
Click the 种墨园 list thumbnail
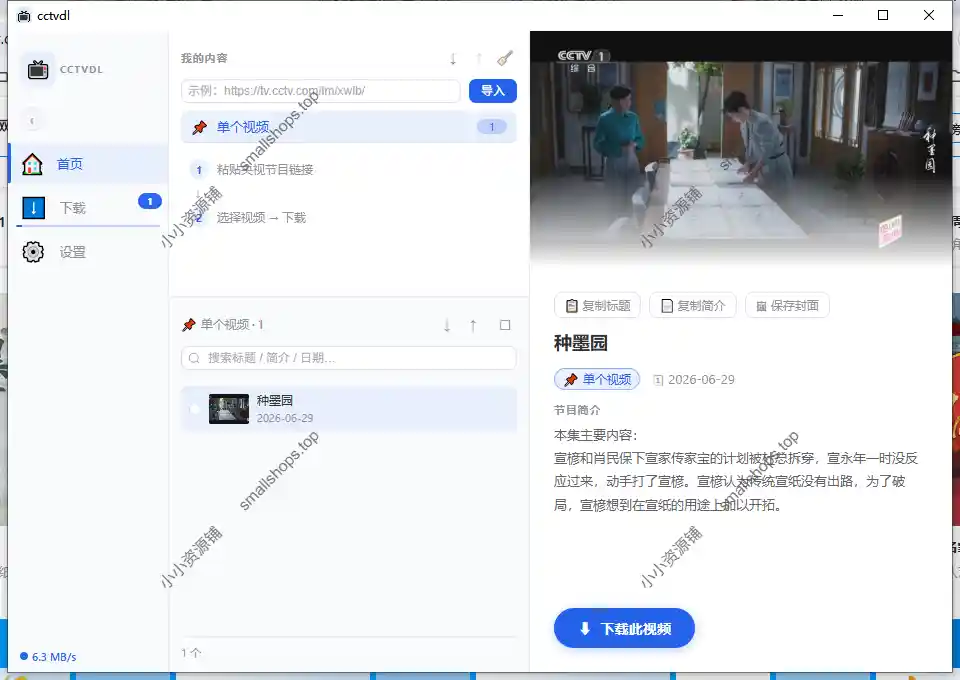pyautogui.click(x=229, y=409)
